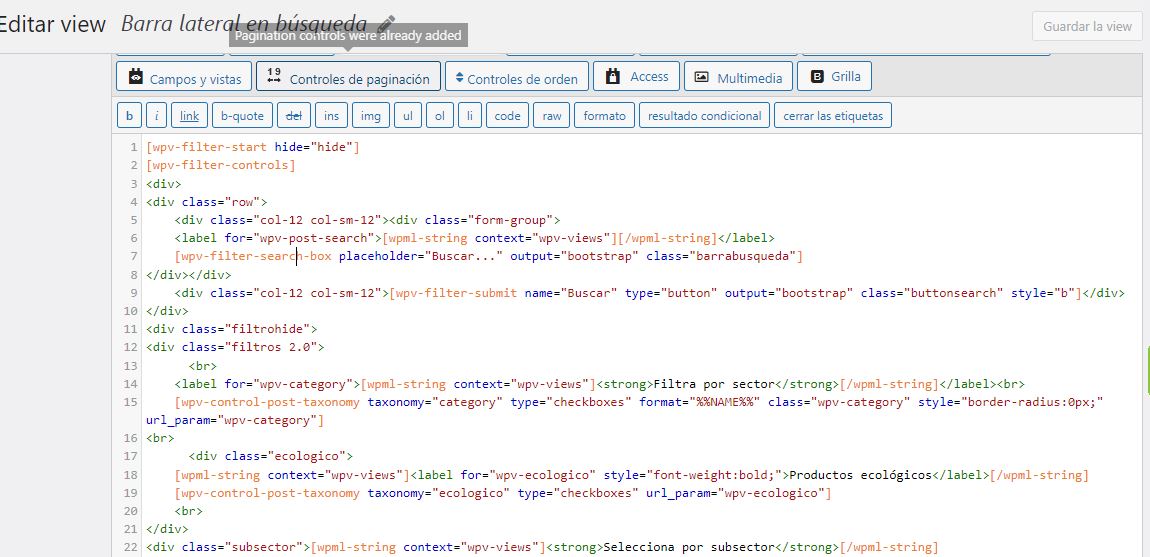Open the Multimedia inserter
This screenshot has width=1150, height=557.
tap(739, 77)
